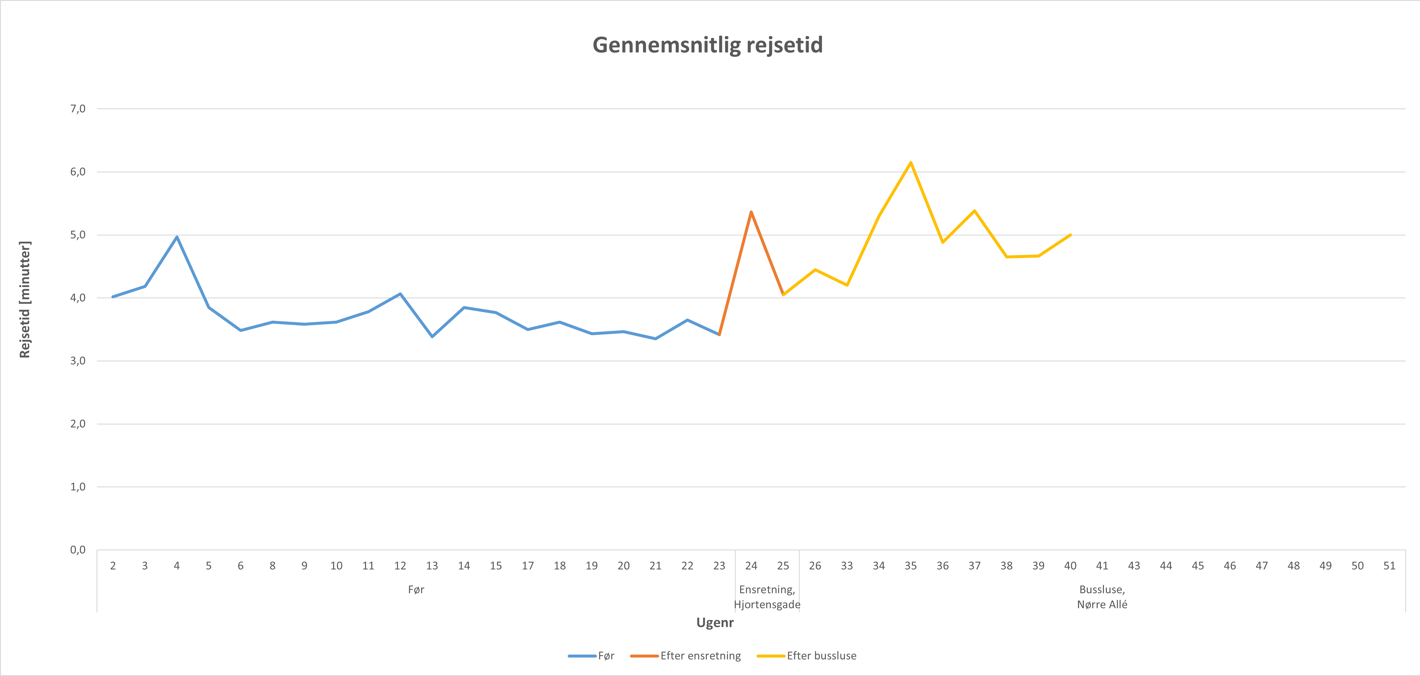This screenshot has width=1420, height=676.
Task: Select the 7,0 label on the vertical axis
Action: 77,109
